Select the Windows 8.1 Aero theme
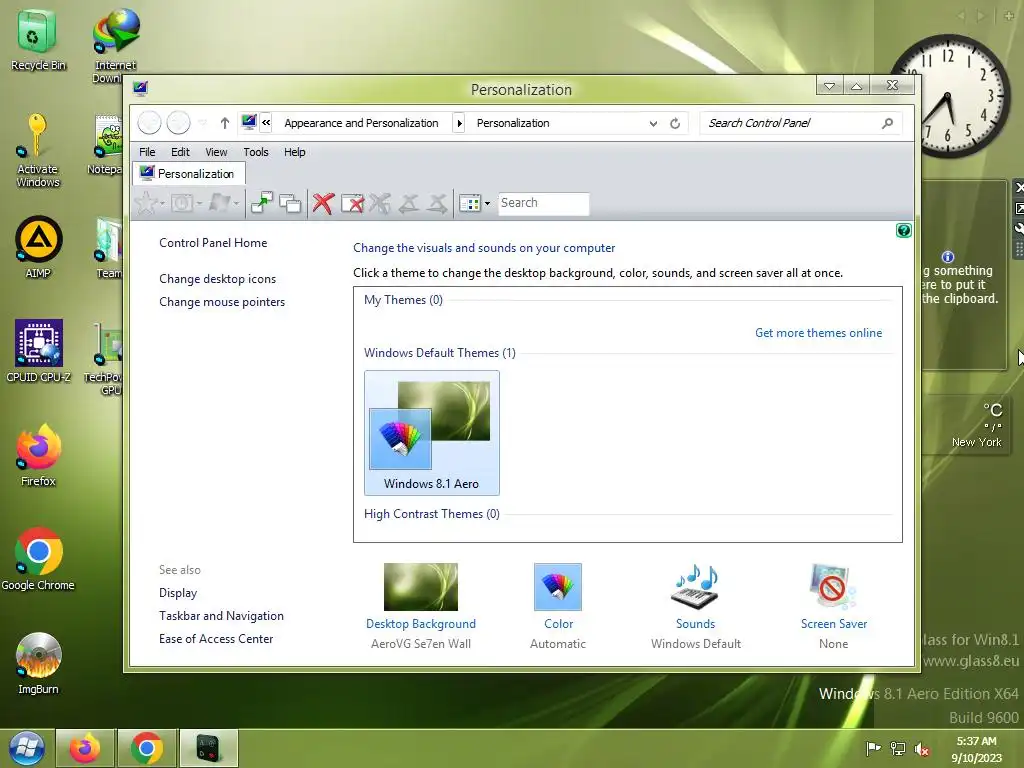 point(432,432)
